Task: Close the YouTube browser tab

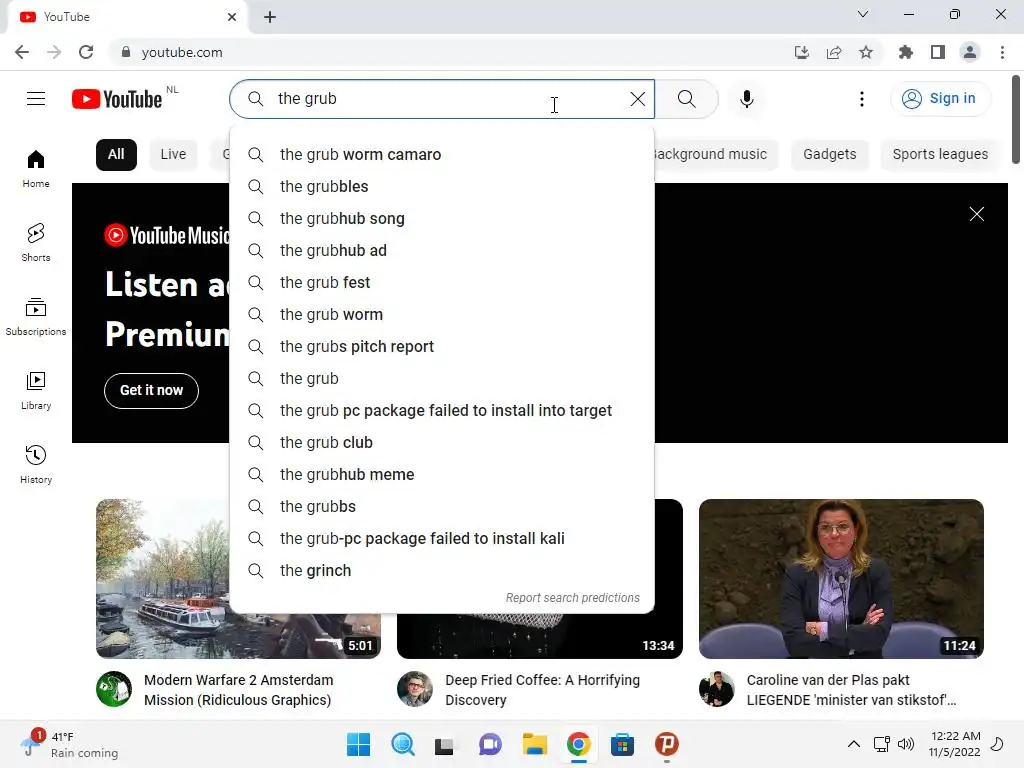Action: click(232, 17)
